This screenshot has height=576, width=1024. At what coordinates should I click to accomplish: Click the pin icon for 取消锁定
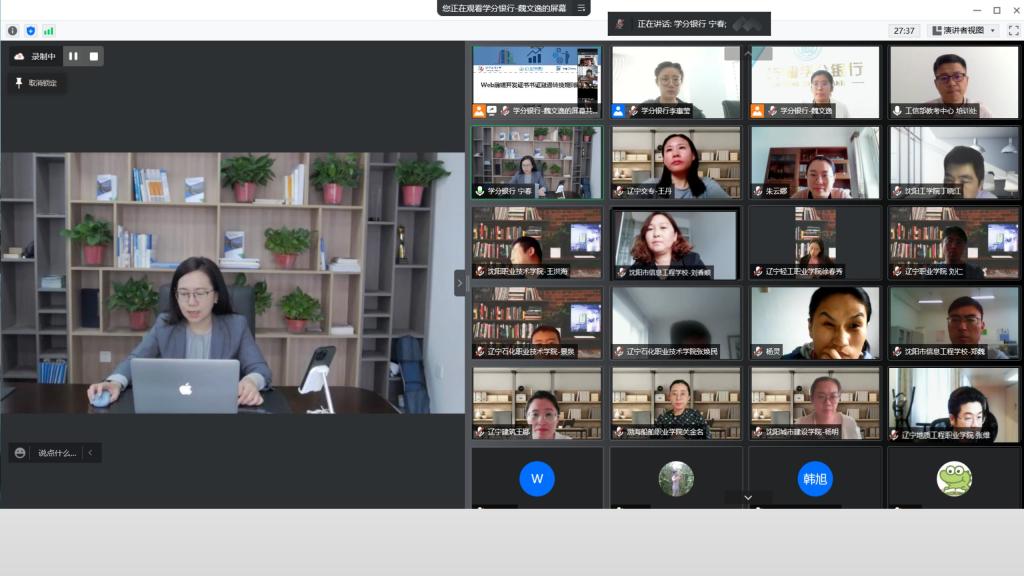(19, 83)
